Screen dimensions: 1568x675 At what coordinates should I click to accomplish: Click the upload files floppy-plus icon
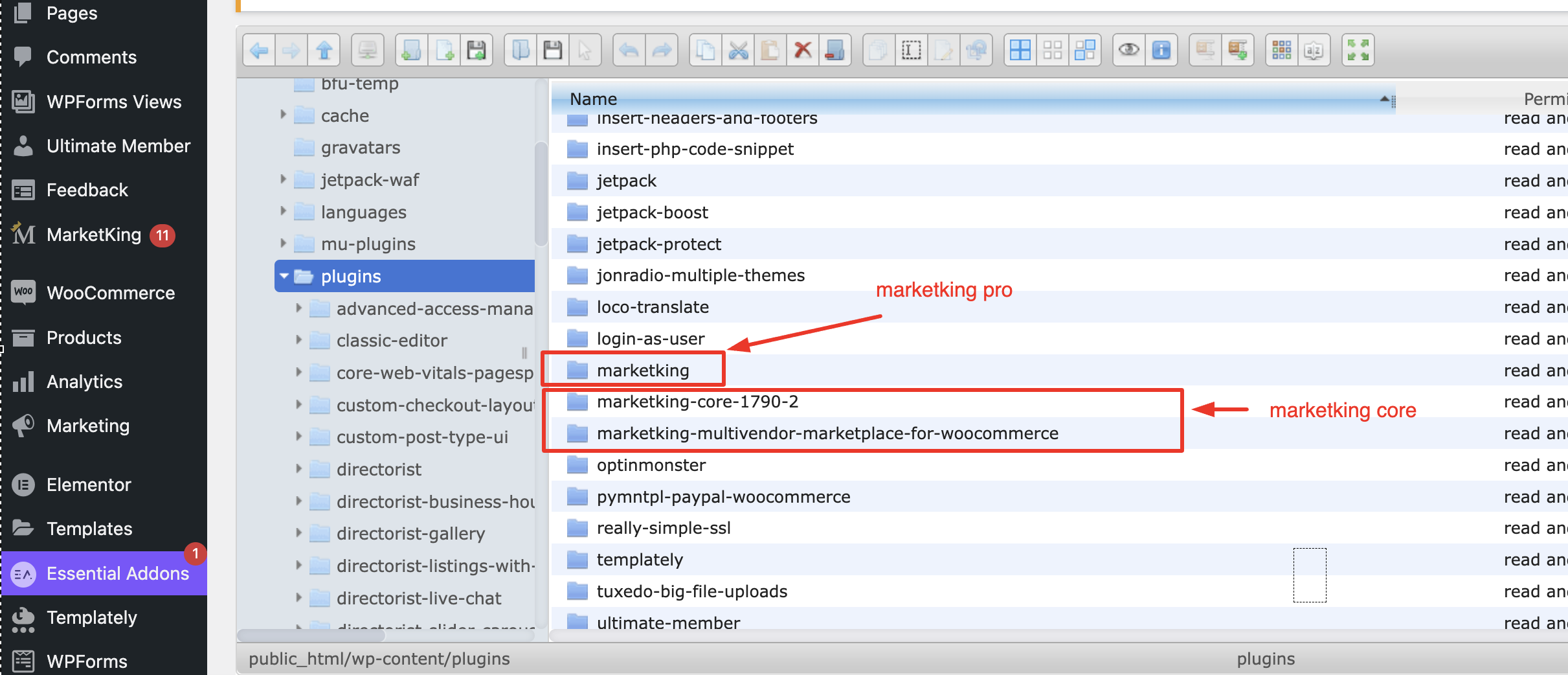(476, 50)
